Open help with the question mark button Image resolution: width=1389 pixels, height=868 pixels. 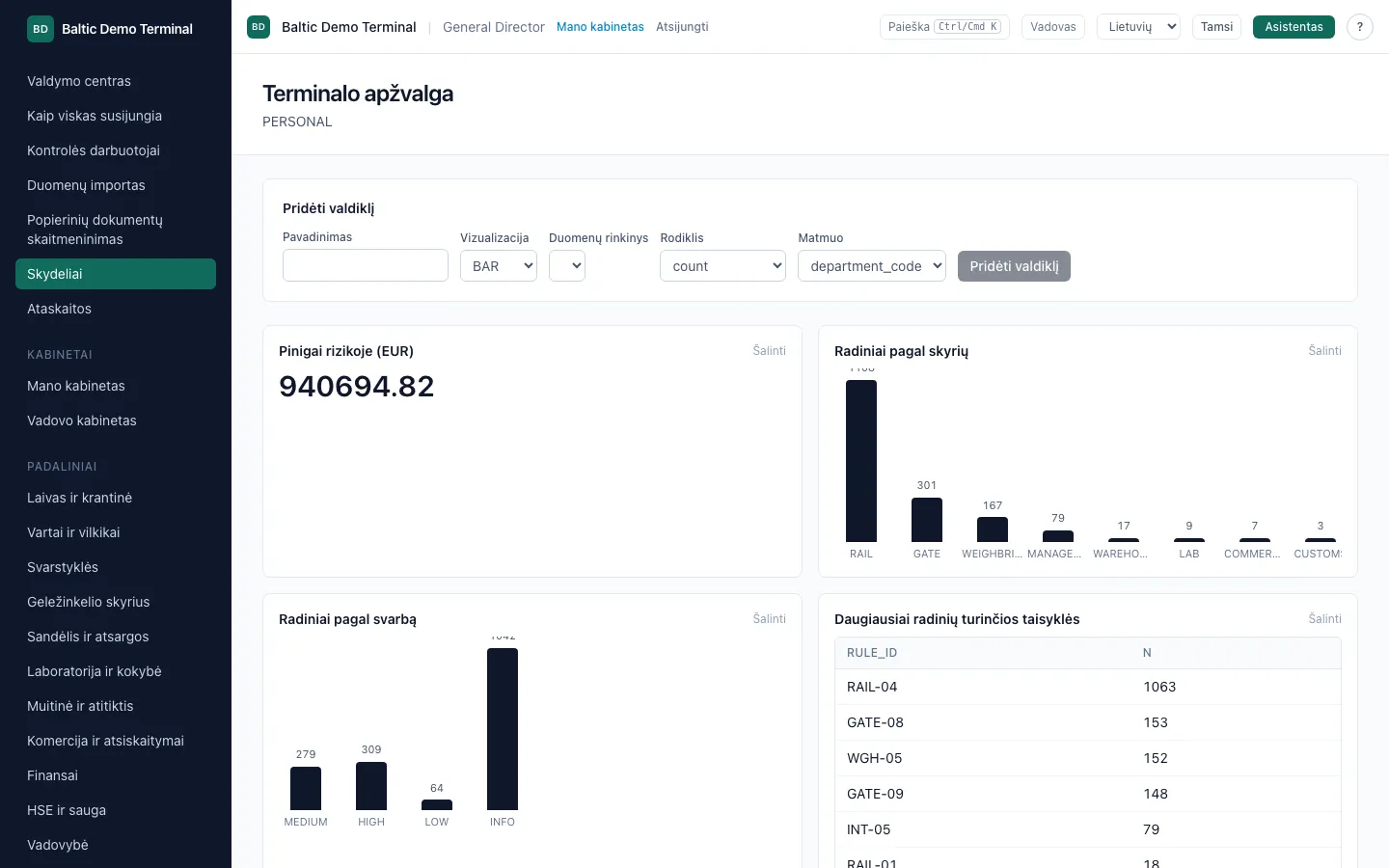pyautogui.click(x=1360, y=27)
